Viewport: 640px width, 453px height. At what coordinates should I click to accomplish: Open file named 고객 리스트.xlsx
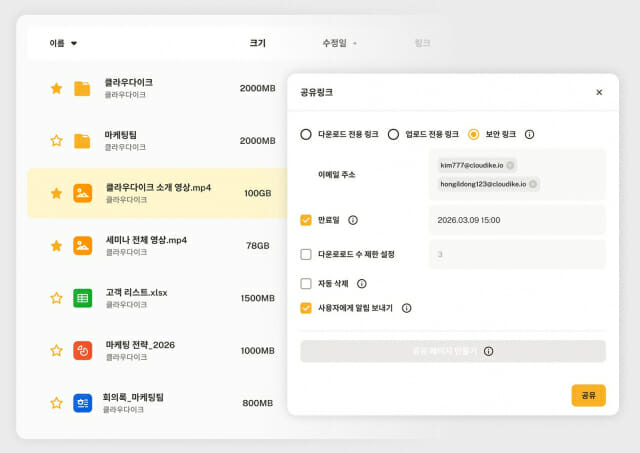(136, 293)
